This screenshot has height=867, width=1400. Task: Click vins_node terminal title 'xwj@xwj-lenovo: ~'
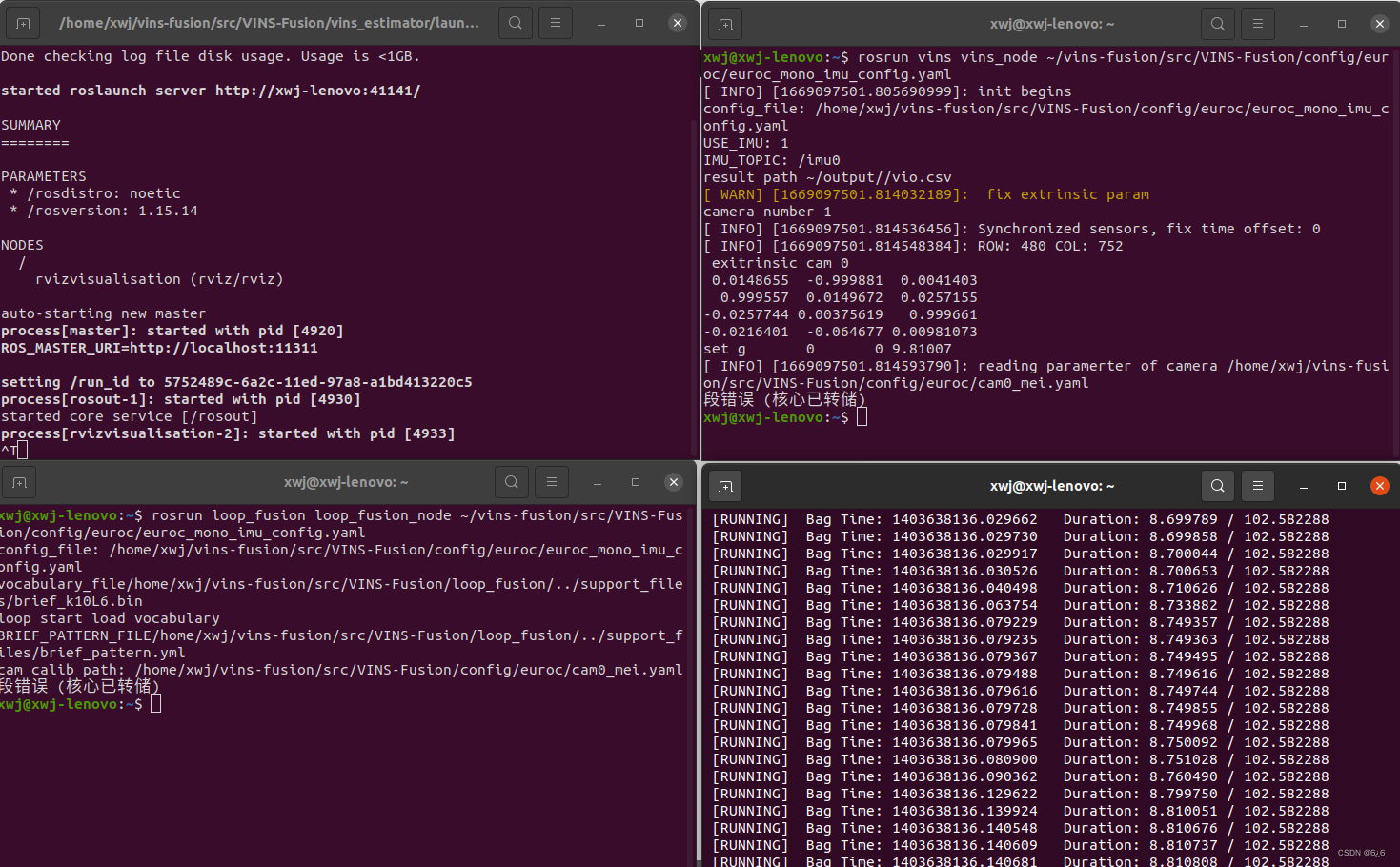pos(1052,24)
